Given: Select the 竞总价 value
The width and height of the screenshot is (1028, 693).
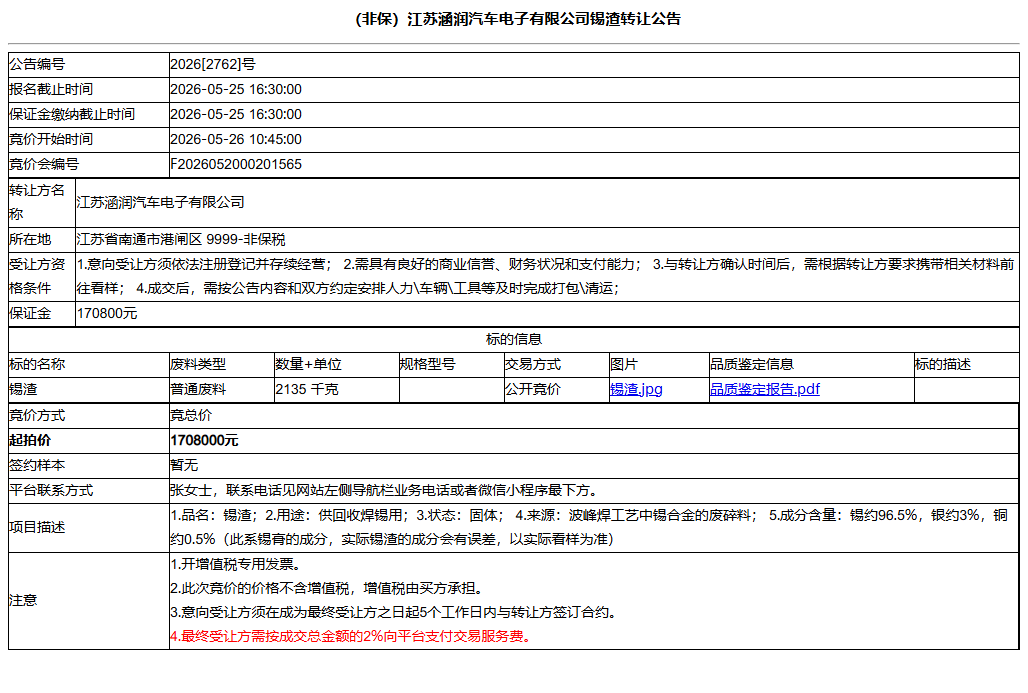Looking at the screenshot, I should [191, 416].
